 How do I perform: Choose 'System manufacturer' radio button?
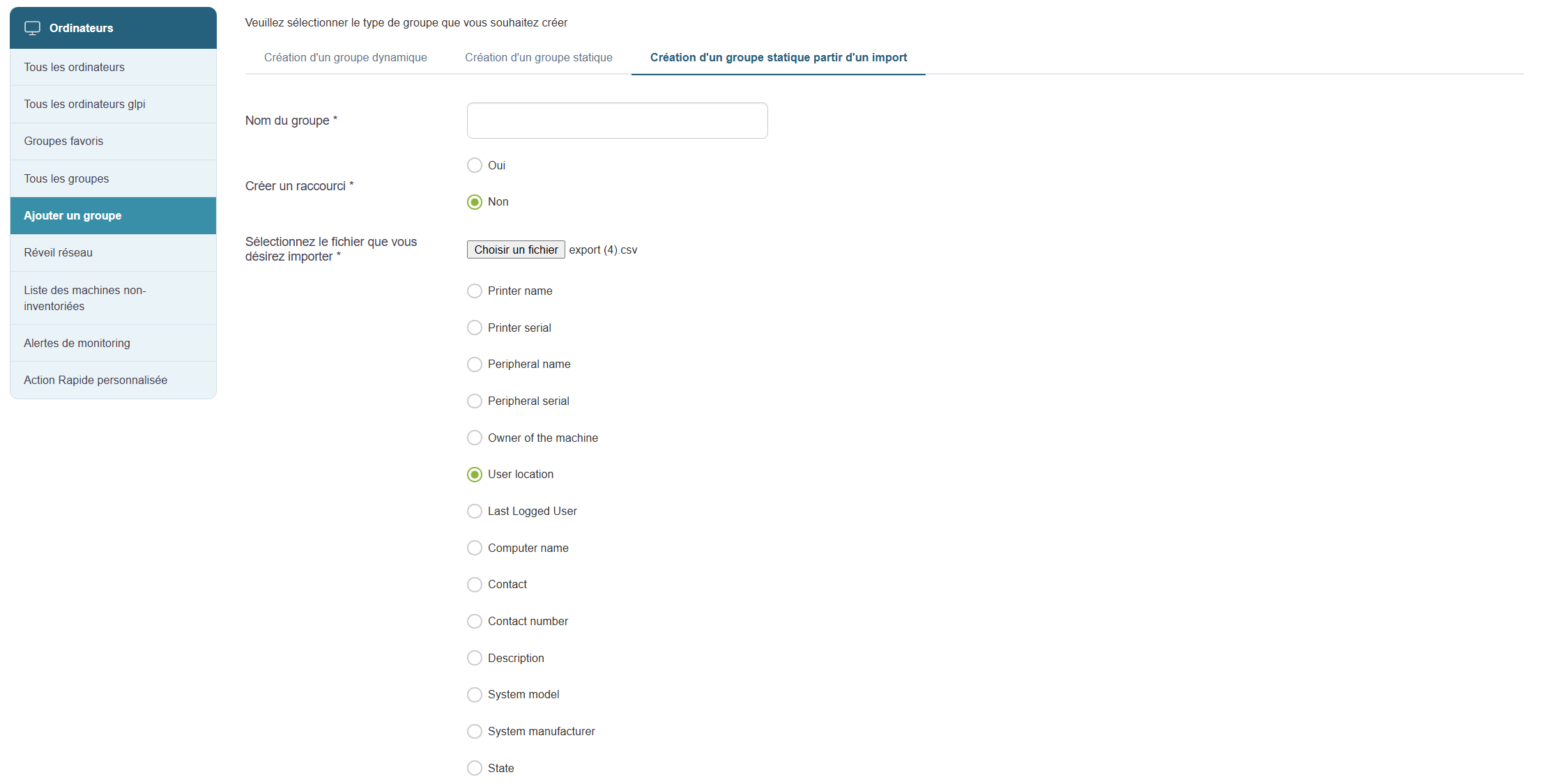click(475, 731)
